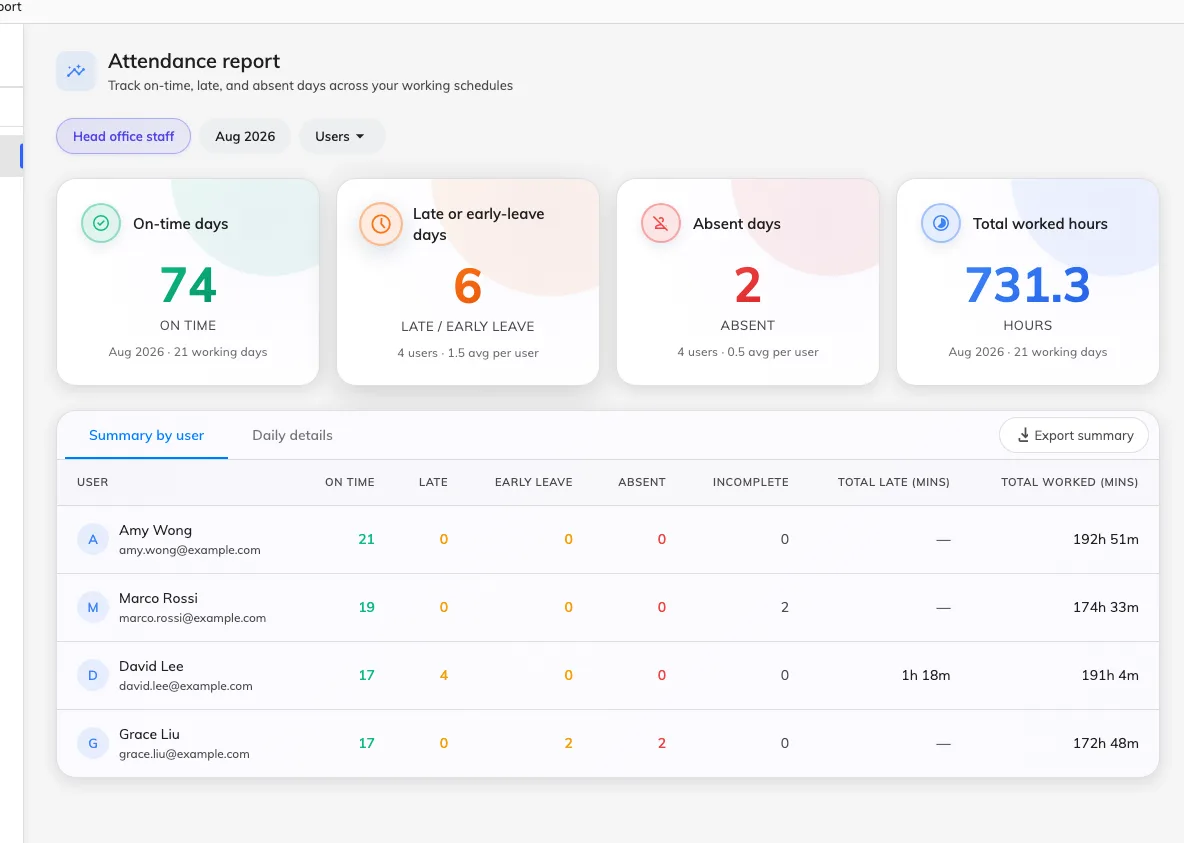Viewport: 1184px width, 843px height.
Task: Click the name Amy Wong
Action: click(155, 530)
